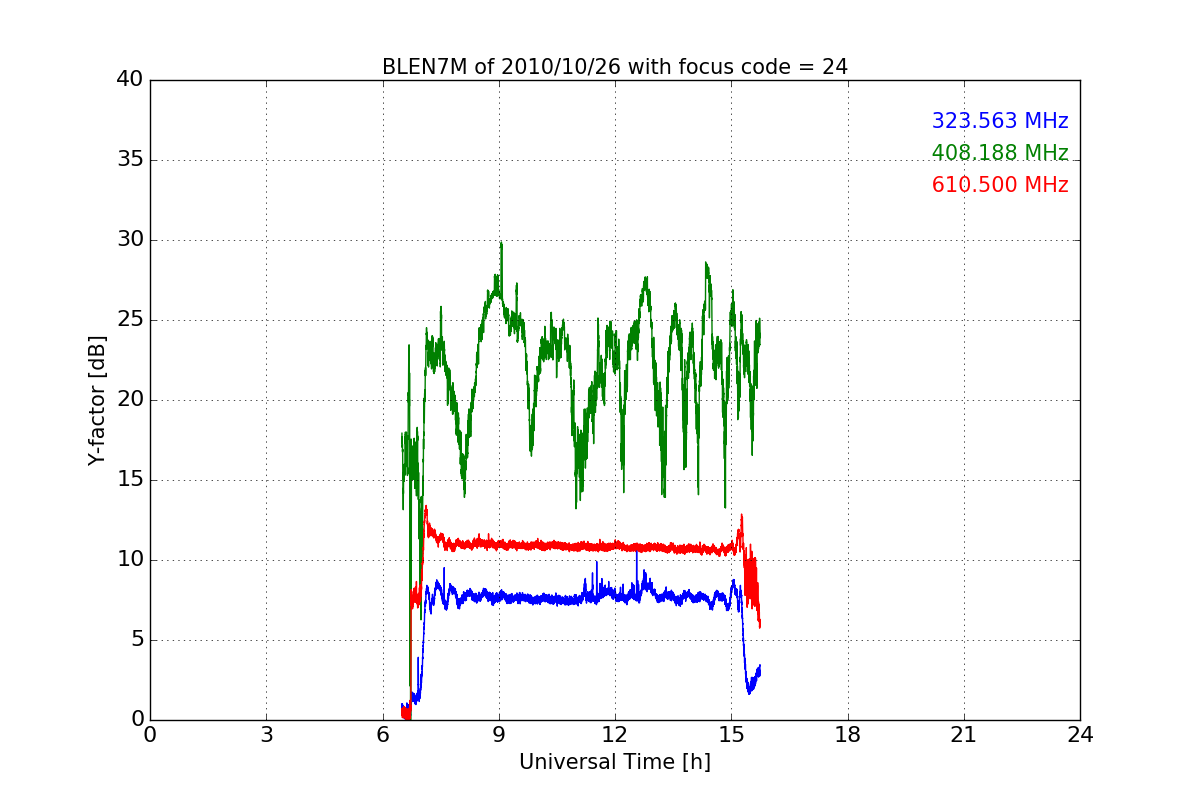
Task: Select the blue '323.563 MHz' legend label
Action: click(1000, 121)
